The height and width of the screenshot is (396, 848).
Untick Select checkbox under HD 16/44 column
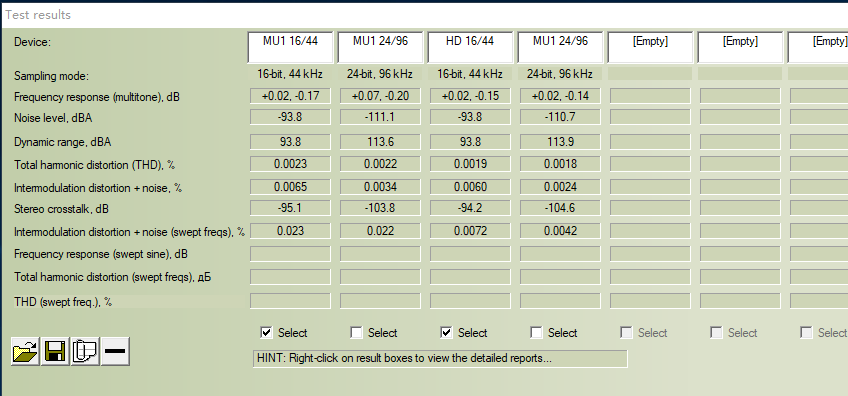coord(446,333)
